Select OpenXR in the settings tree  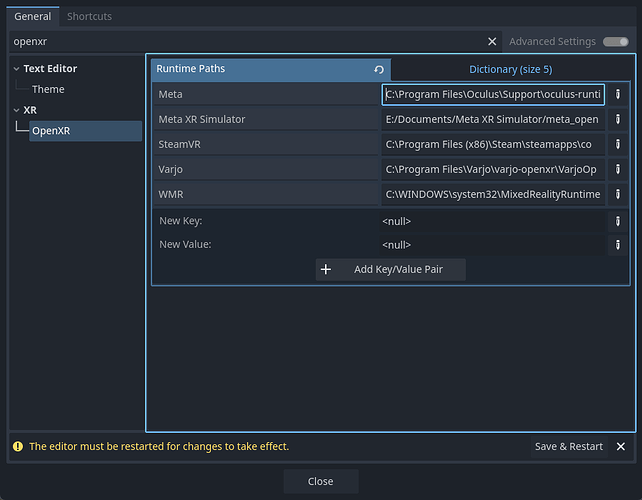(86, 131)
